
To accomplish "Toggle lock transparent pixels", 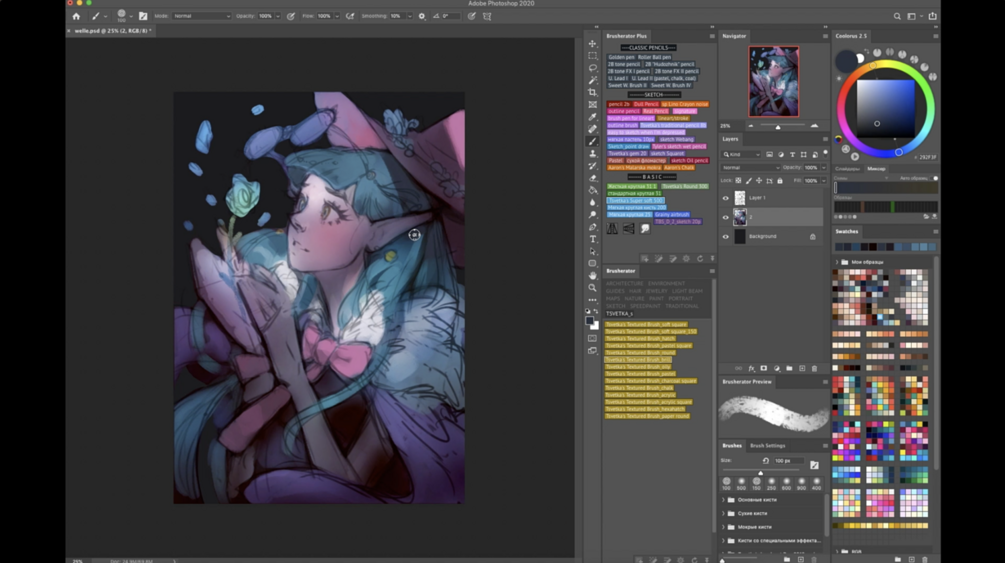I will [x=738, y=181].
